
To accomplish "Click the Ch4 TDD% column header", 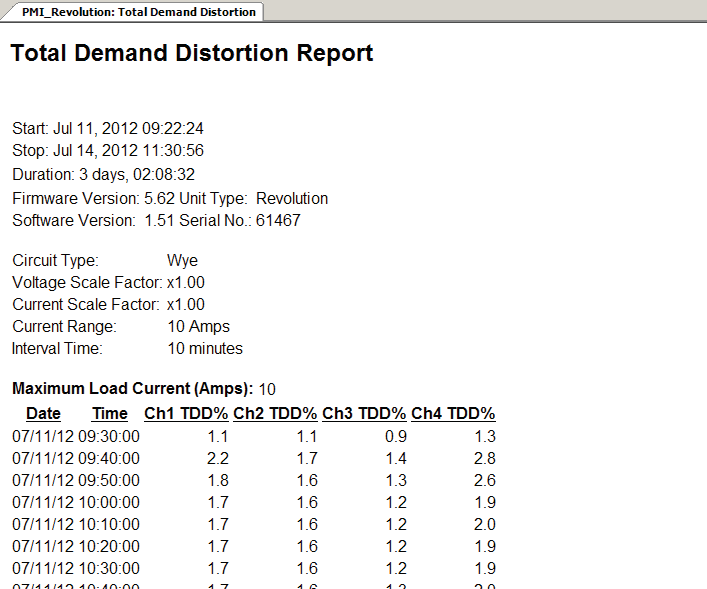I will click(453, 414).
